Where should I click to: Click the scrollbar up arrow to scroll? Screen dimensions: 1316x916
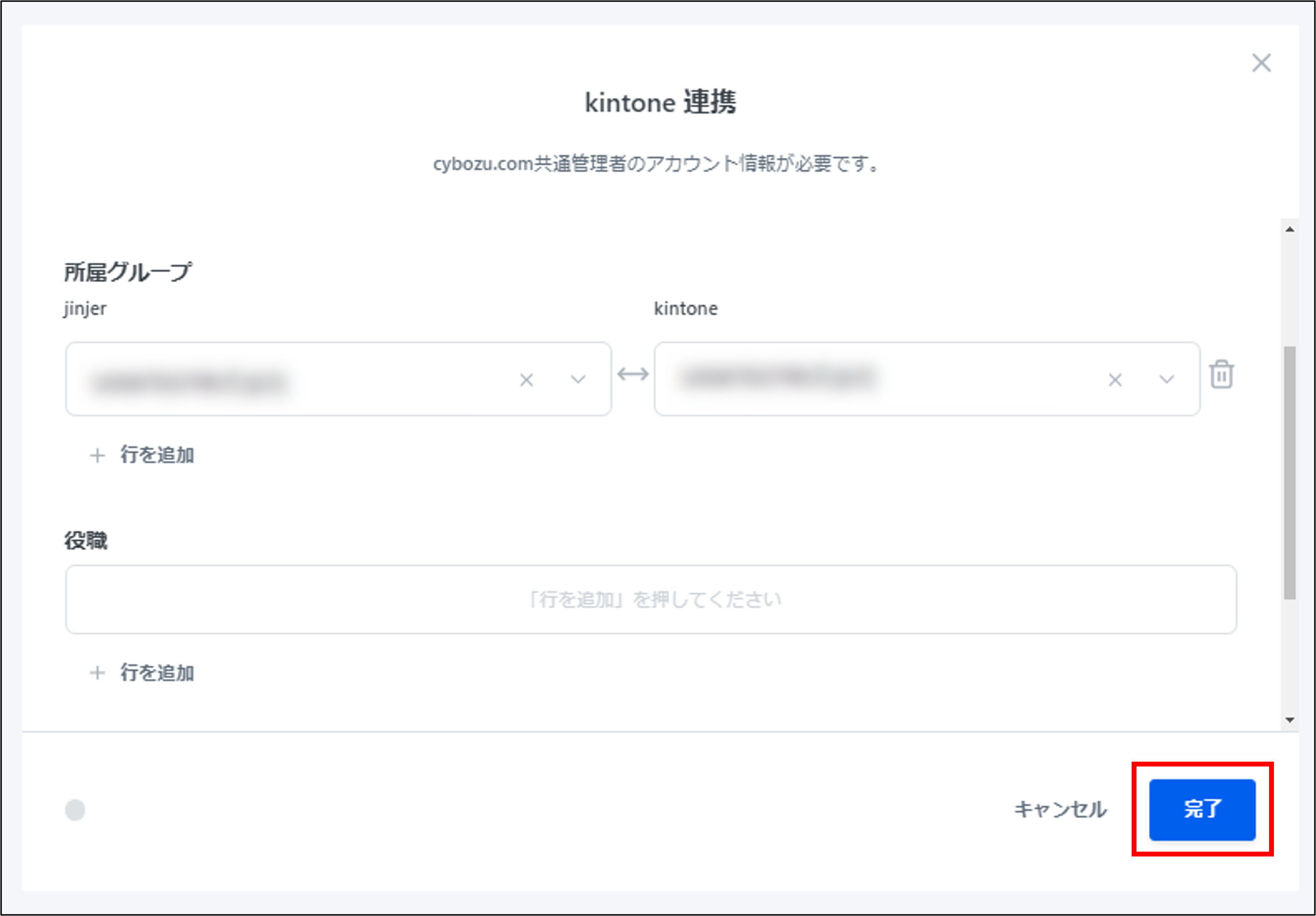point(1290,229)
